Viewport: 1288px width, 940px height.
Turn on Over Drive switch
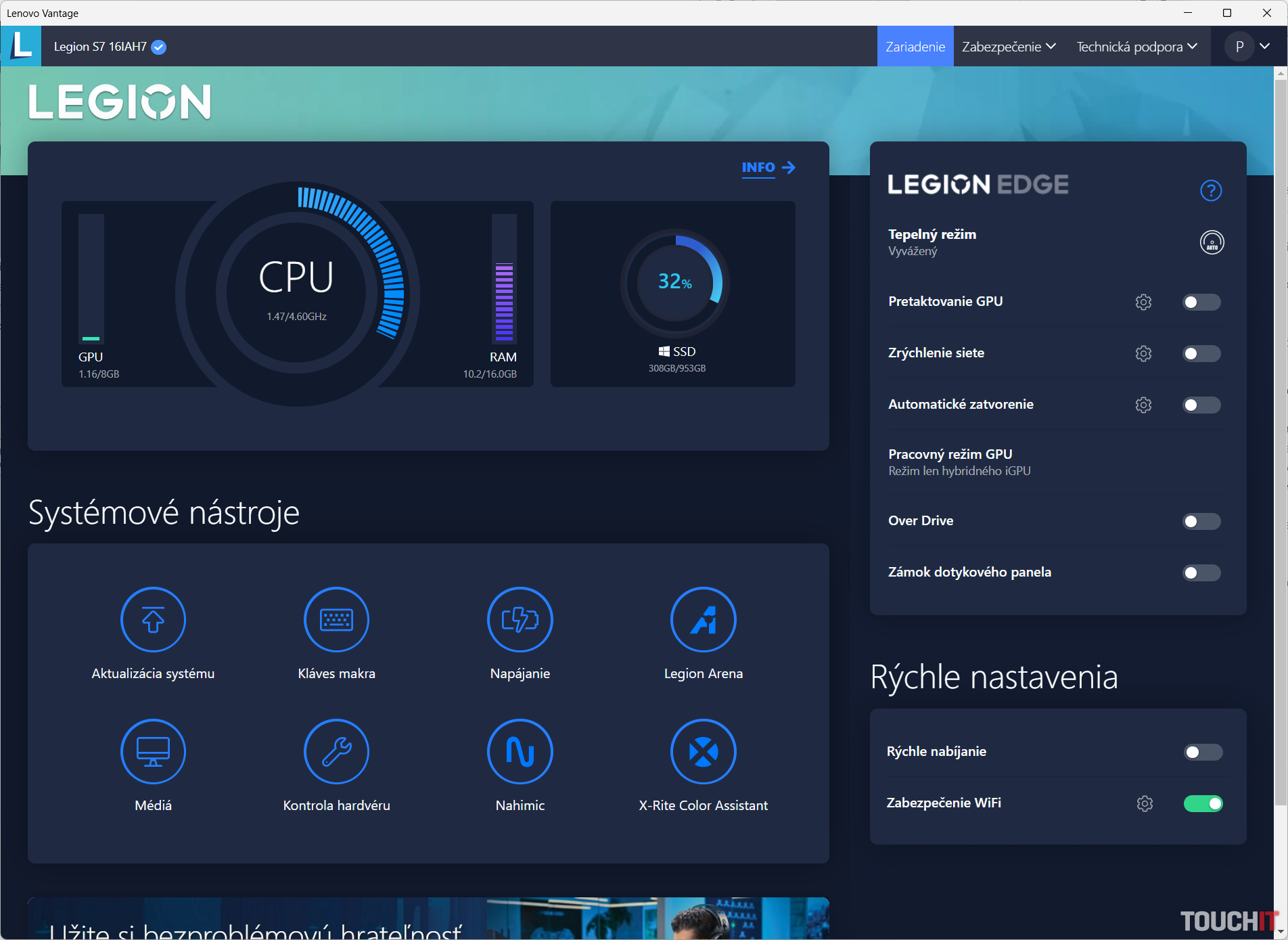tap(1201, 521)
